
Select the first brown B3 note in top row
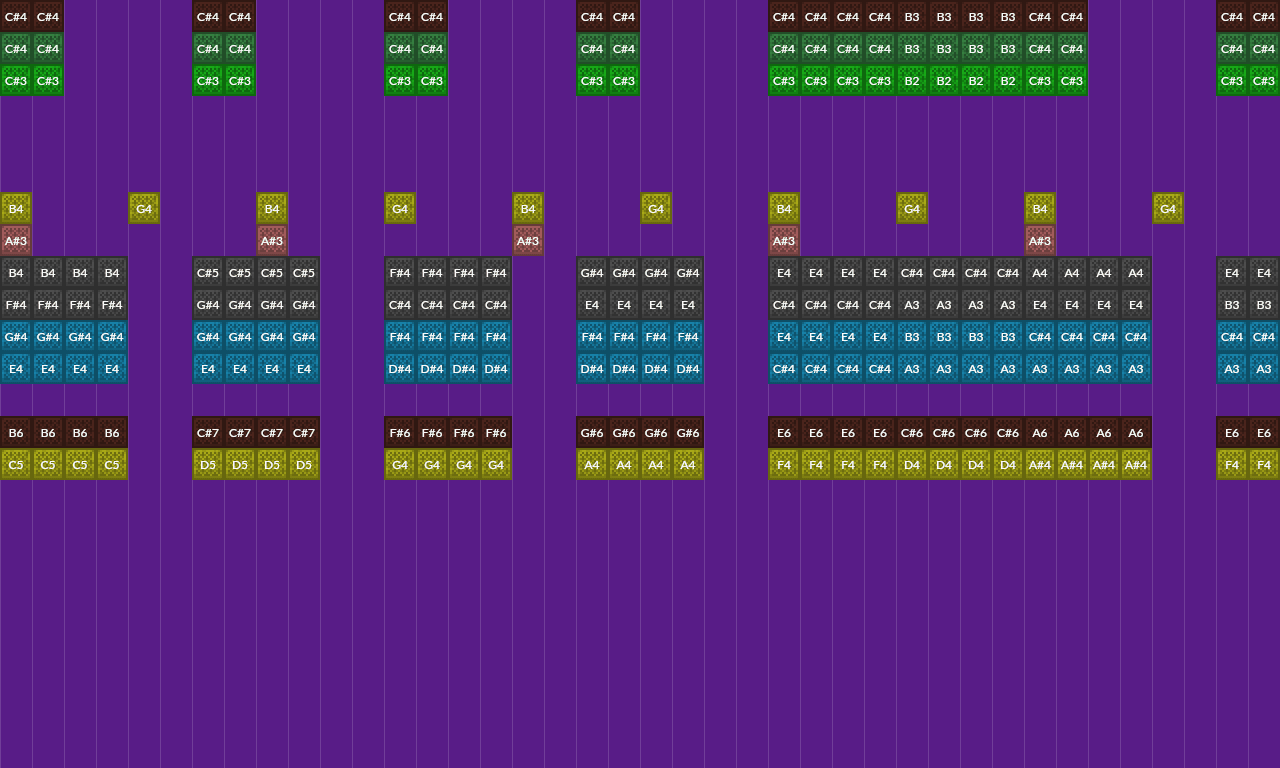912,17
